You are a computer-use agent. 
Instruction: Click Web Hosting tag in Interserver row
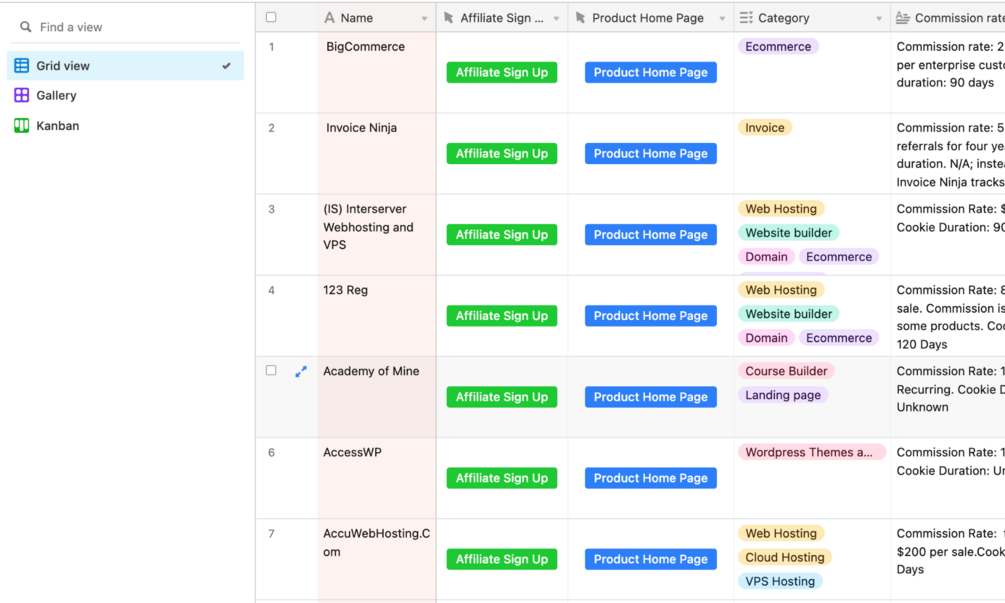781,209
